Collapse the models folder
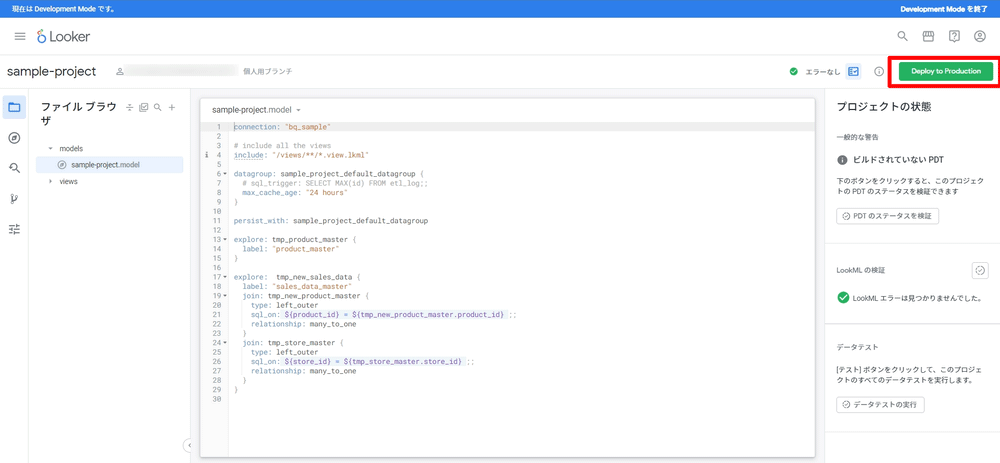Image resolution: width=1000 pixels, height=463 pixels. click(50, 149)
